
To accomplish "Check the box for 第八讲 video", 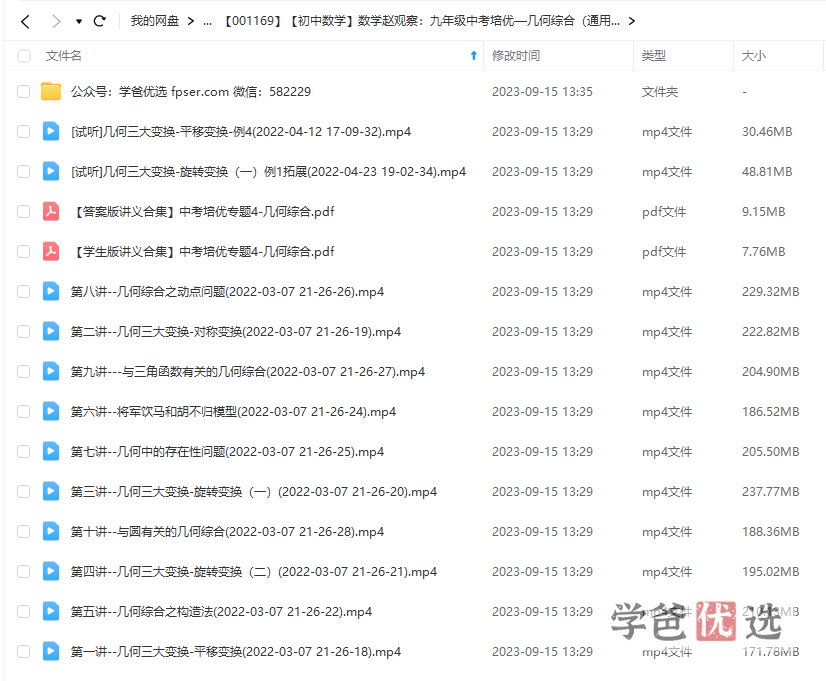I will click(x=24, y=292).
